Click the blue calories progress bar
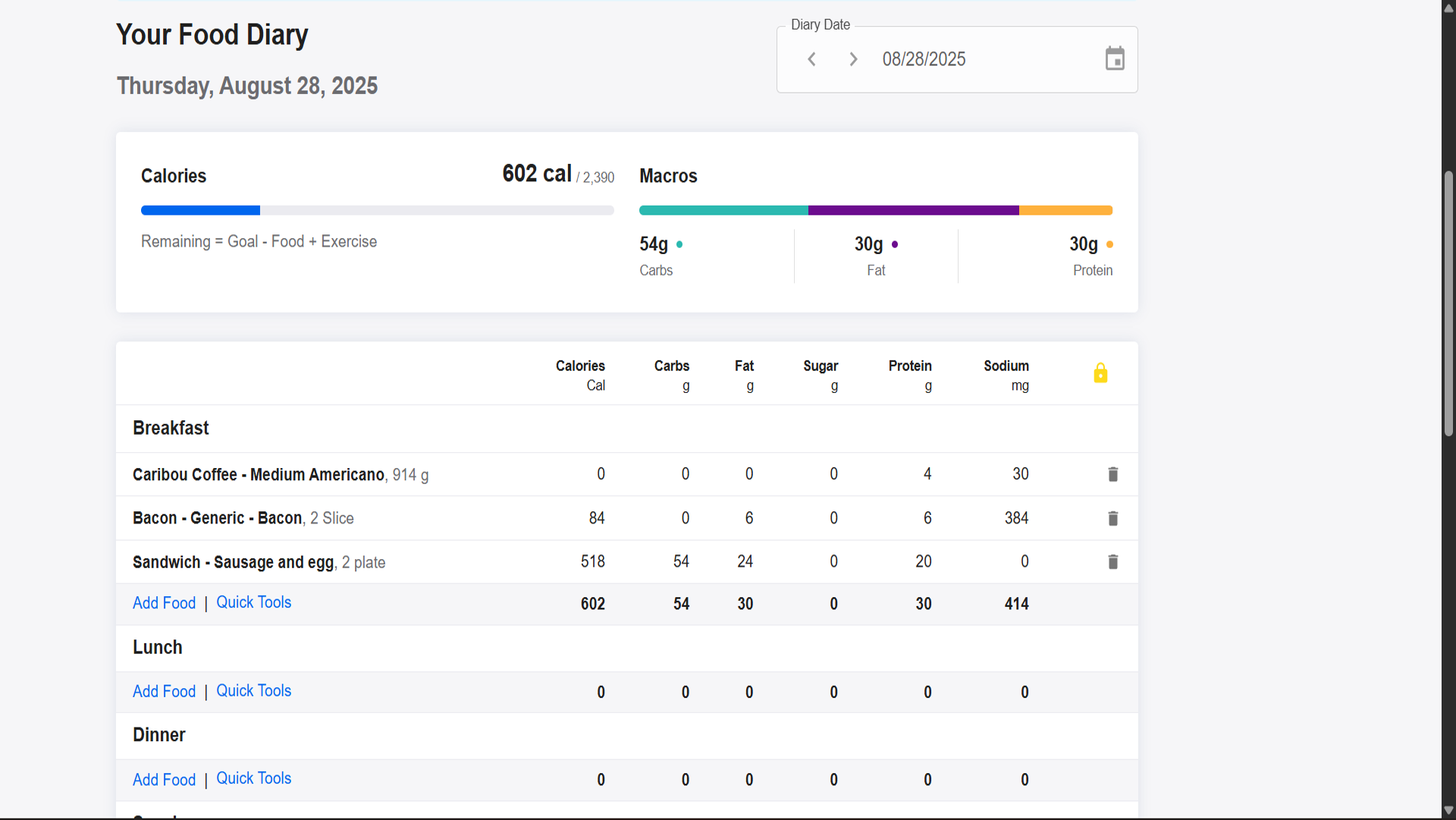 (x=200, y=210)
